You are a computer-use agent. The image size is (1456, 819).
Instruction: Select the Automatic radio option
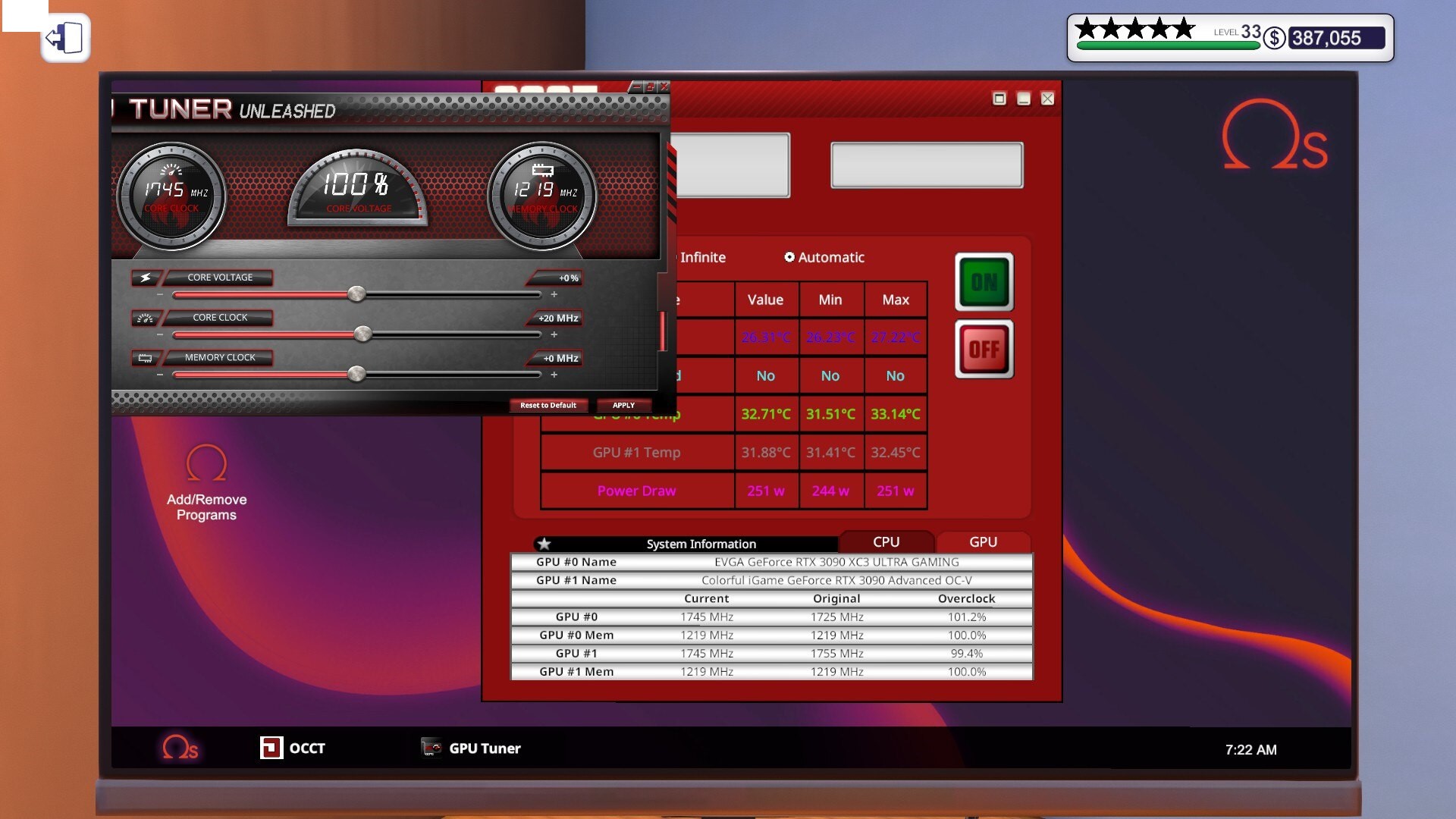[789, 257]
